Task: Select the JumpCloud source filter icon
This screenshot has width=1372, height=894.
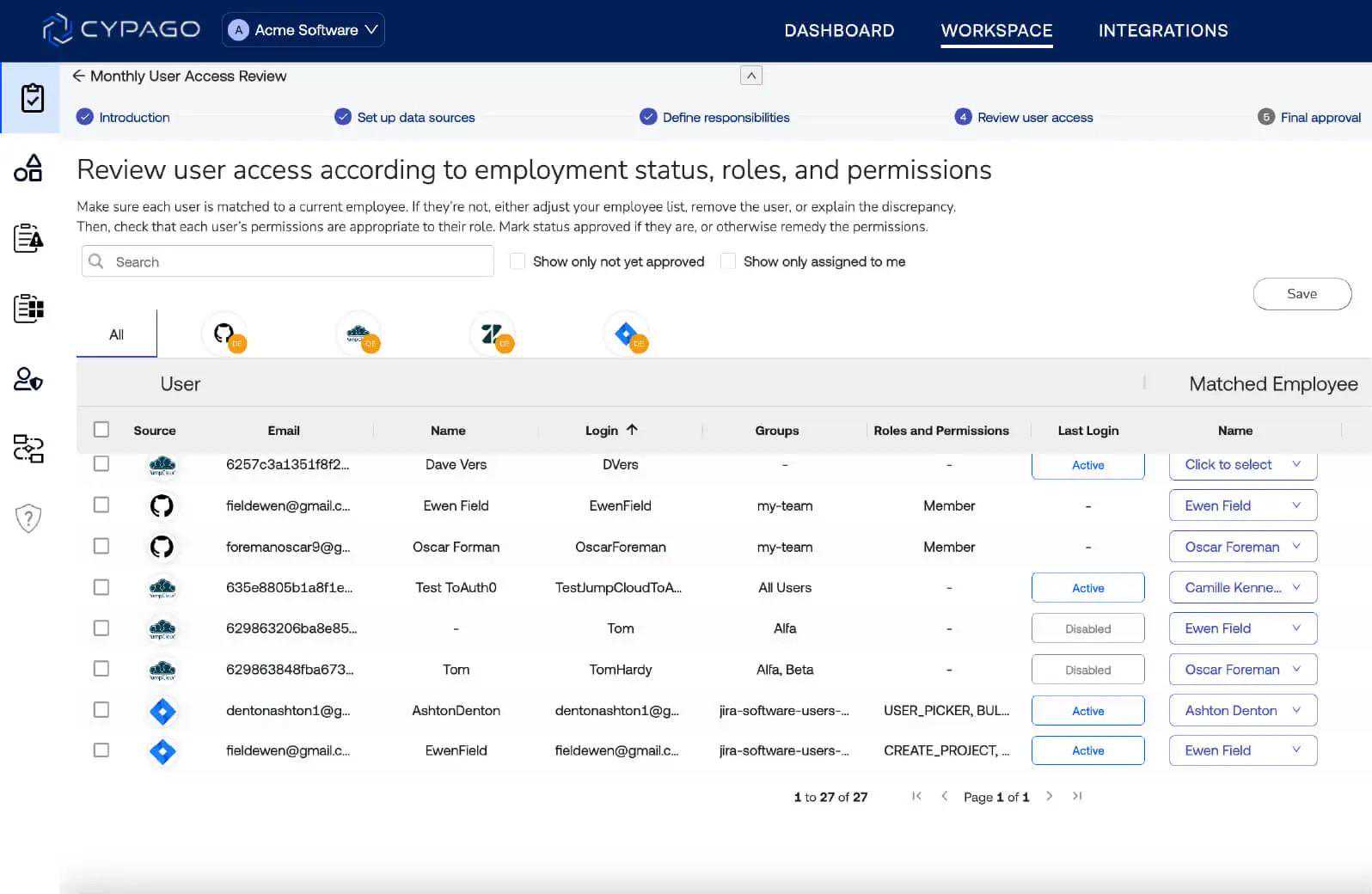Action: 358,334
